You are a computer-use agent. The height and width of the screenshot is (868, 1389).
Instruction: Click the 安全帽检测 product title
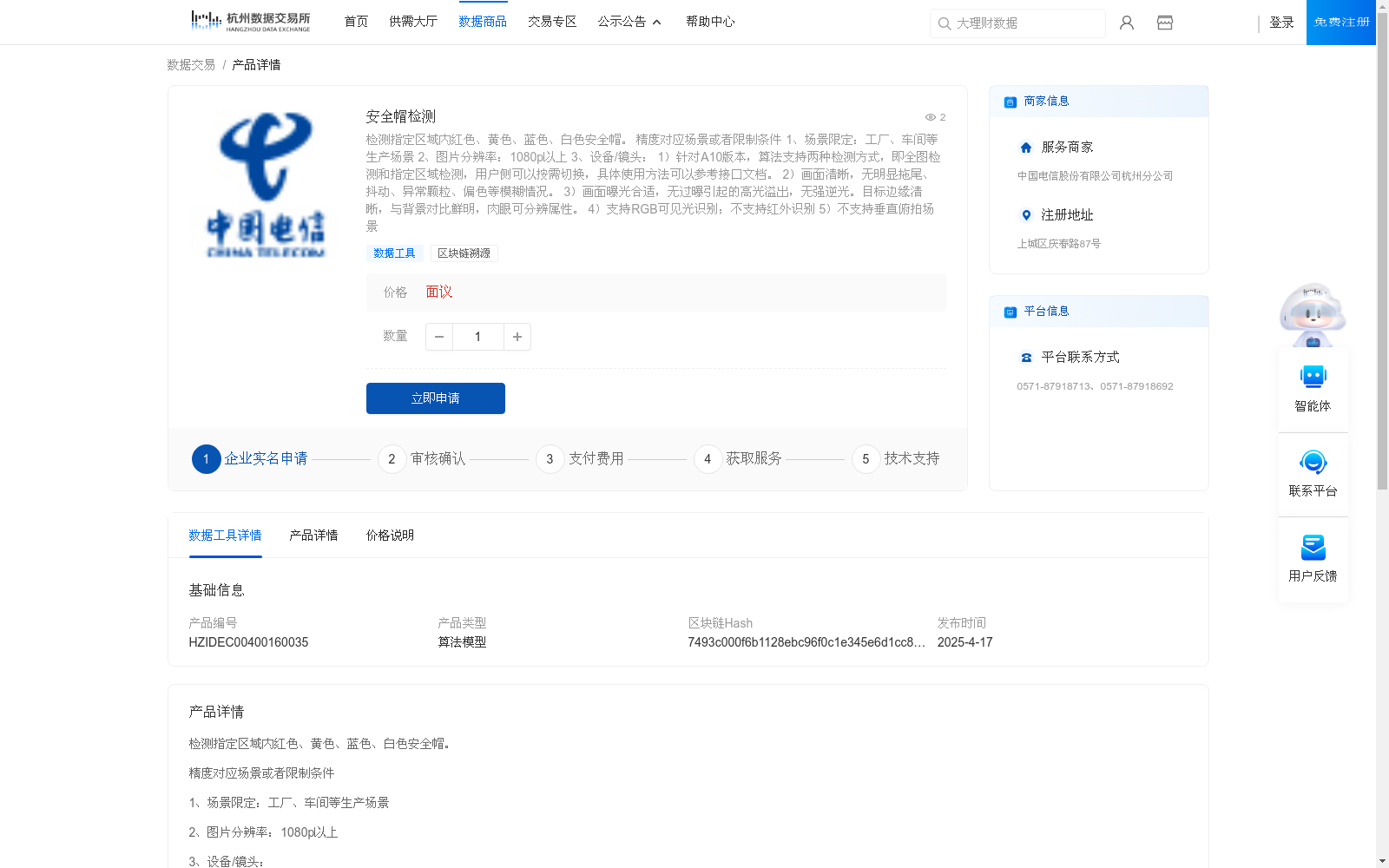tap(401, 116)
